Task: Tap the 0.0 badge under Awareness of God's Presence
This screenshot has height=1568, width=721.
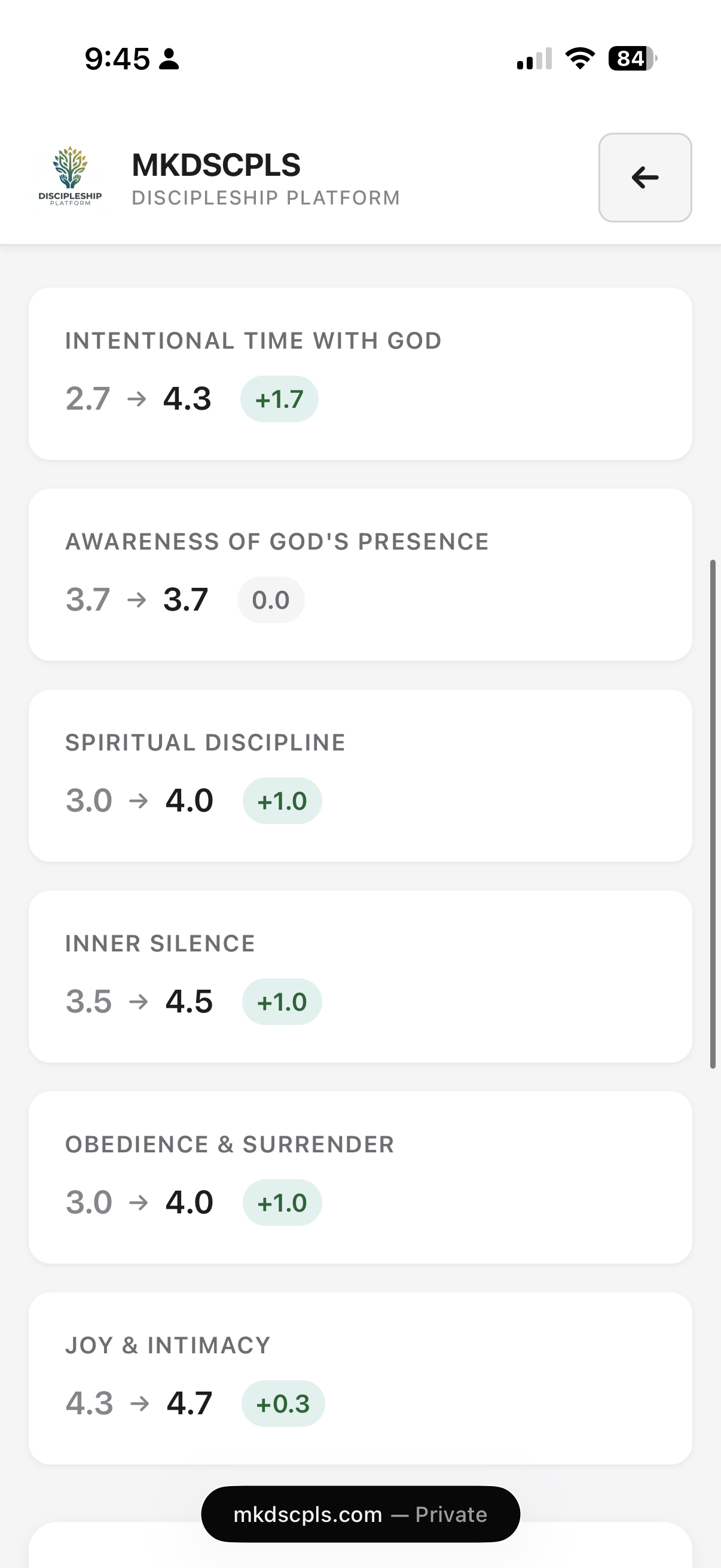Action: (x=270, y=600)
